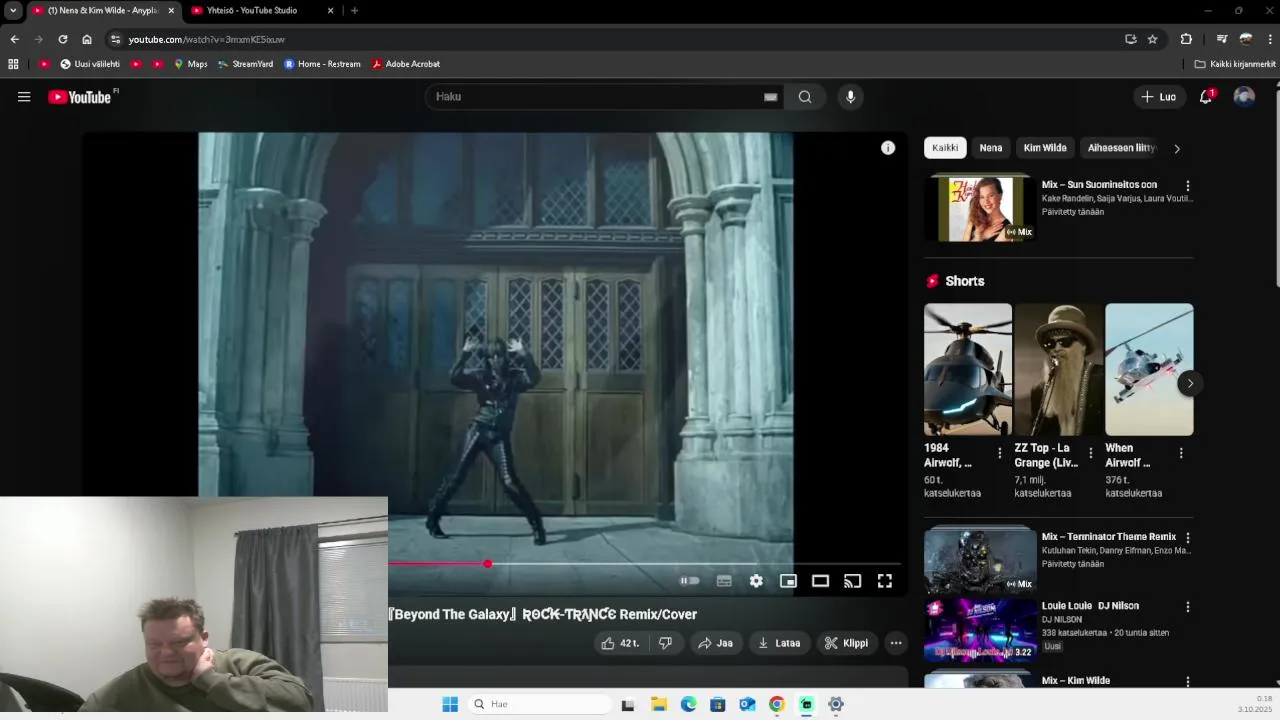The image size is (1280, 720).
Task: Share the video with Jaa
Action: point(716,643)
